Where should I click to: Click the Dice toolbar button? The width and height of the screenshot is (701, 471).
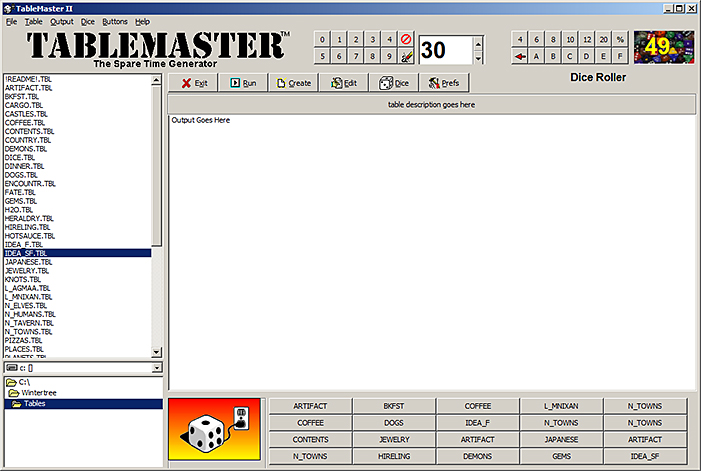tap(394, 83)
